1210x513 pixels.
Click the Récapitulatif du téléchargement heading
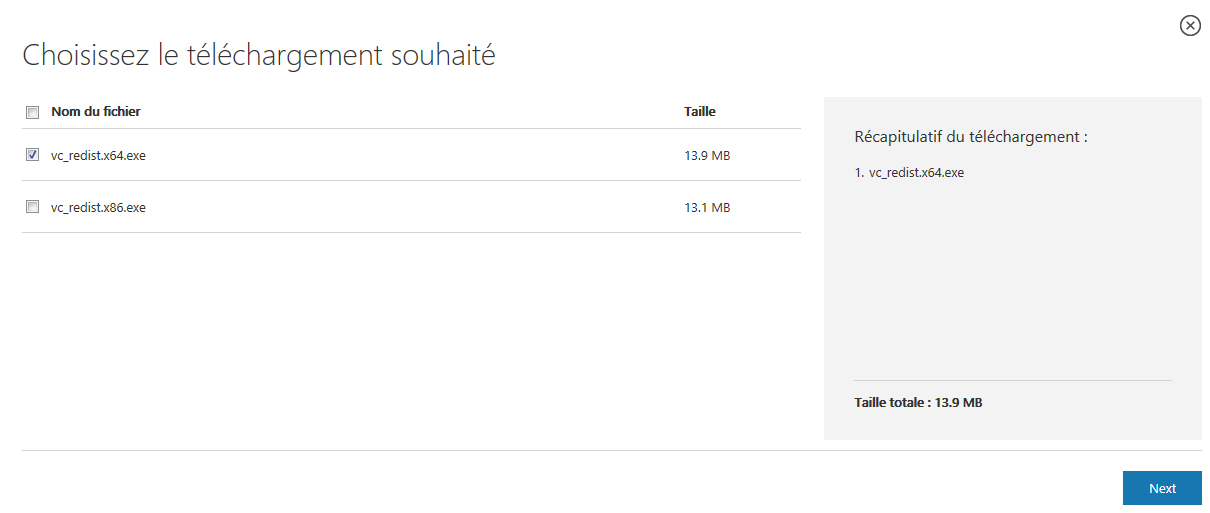(x=971, y=137)
